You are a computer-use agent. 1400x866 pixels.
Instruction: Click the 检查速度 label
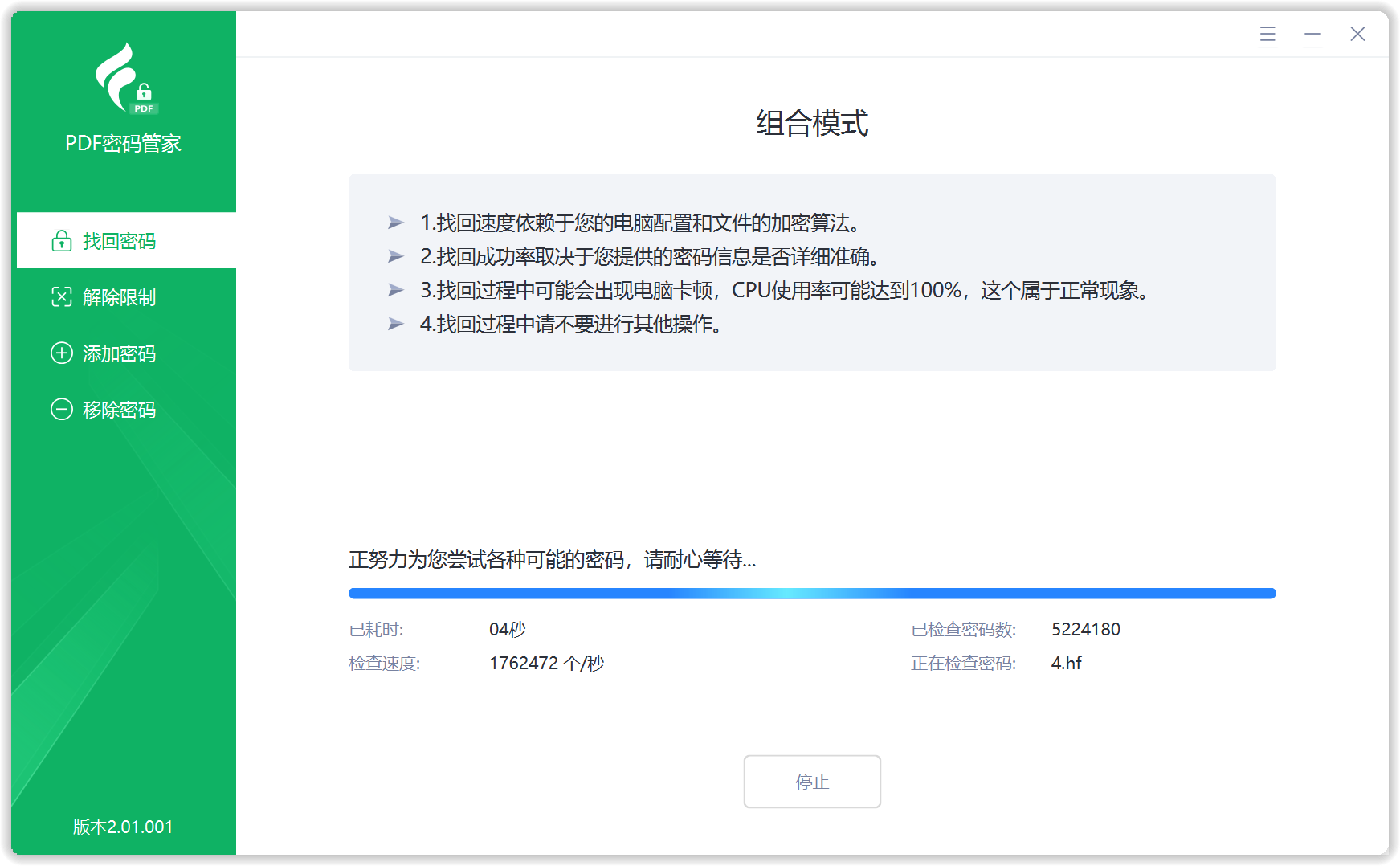[x=385, y=664]
